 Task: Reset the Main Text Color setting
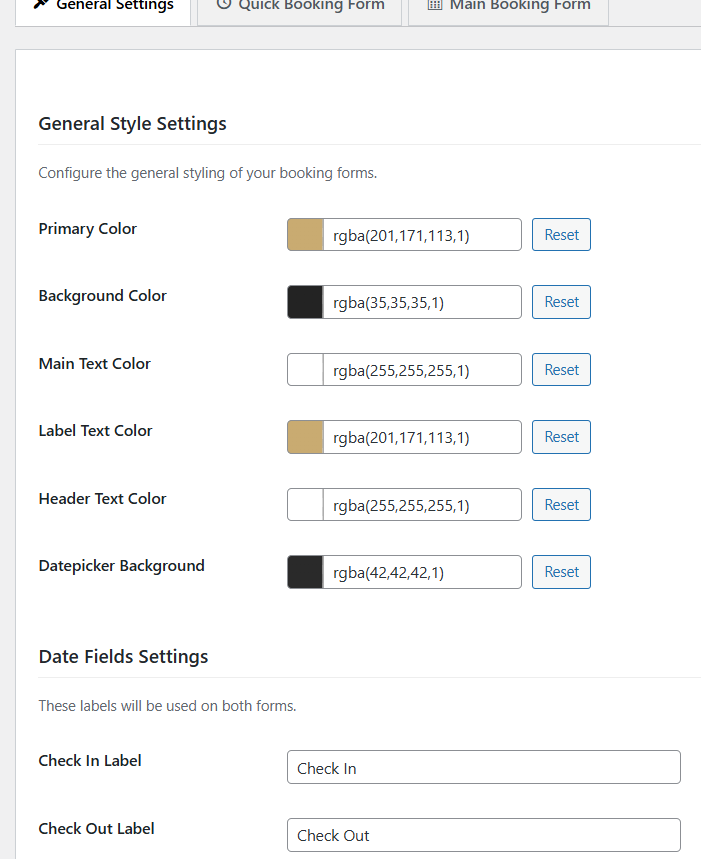pyautogui.click(x=561, y=369)
